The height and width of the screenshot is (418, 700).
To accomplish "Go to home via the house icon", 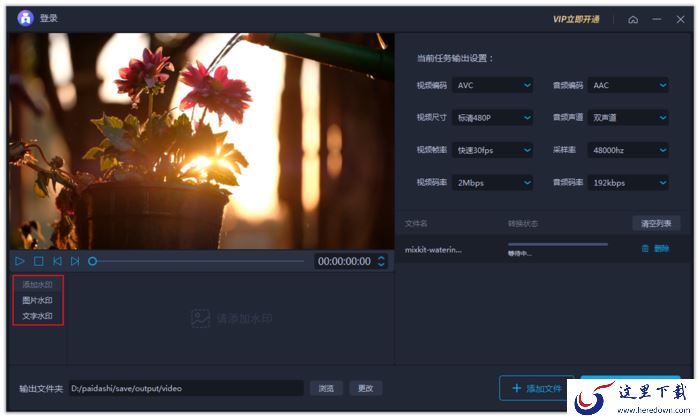I will 633,19.
